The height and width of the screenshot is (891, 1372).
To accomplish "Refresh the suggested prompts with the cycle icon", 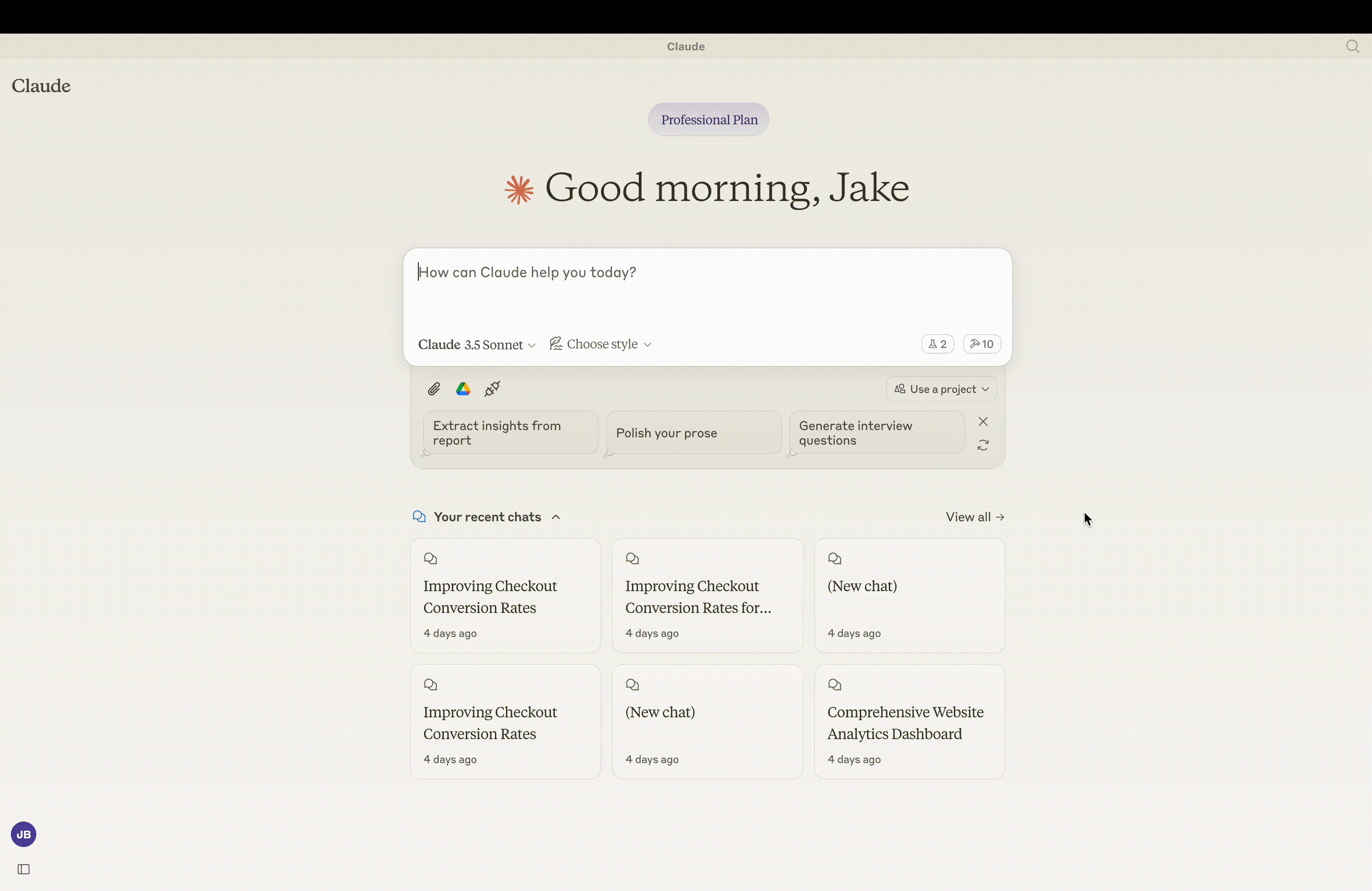I will [983, 445].
